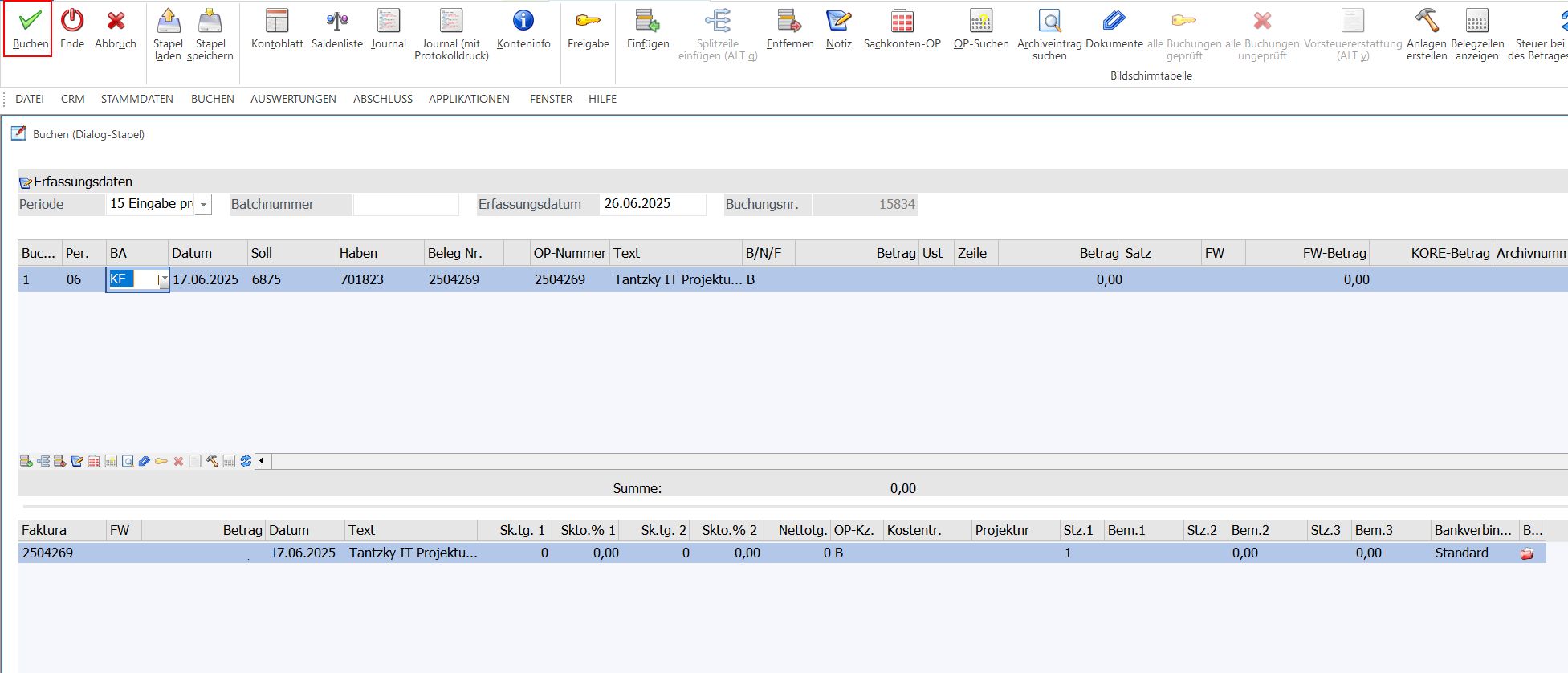Open the HILFE menu

(x=602, y=99)
